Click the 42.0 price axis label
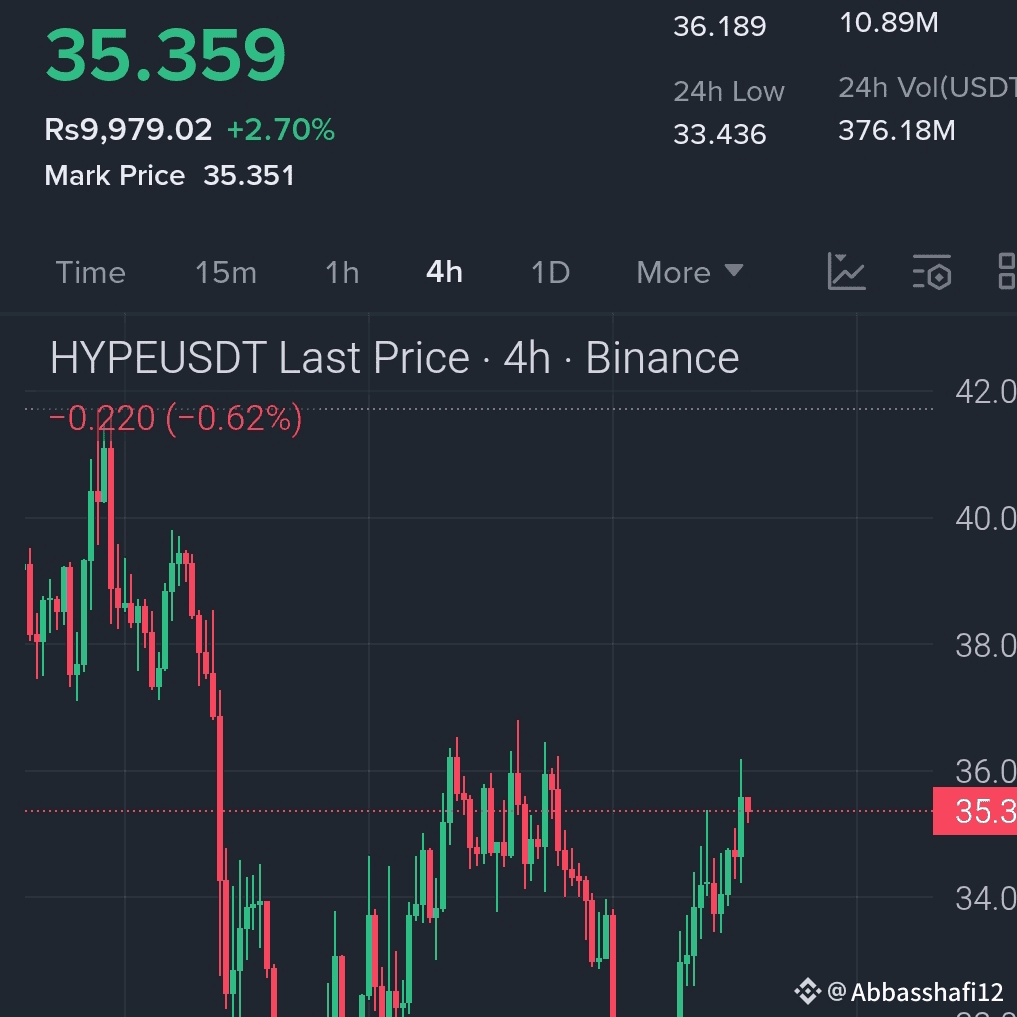This screenshot has width=1017, height=1017. pyautogui.click(x=986, y=392)
